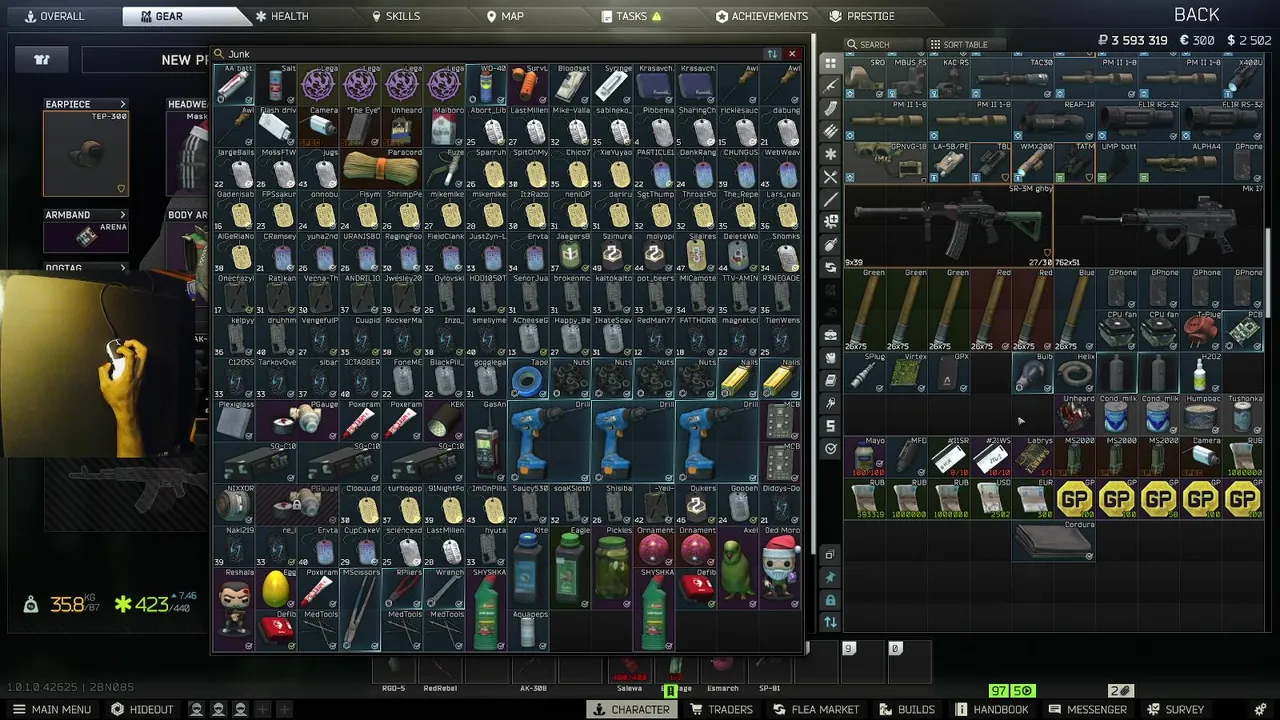
Task: Close the Junk container window
Action: (x=792, y=54)
